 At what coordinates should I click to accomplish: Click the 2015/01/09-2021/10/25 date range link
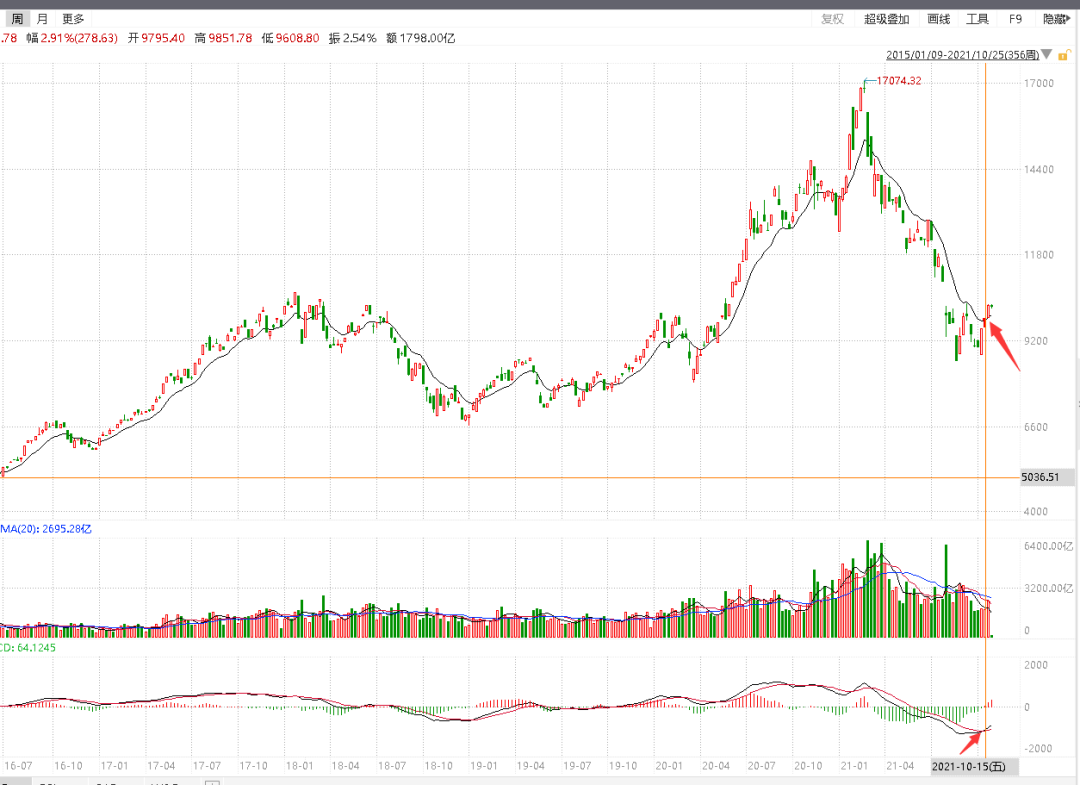pos(962,55)
